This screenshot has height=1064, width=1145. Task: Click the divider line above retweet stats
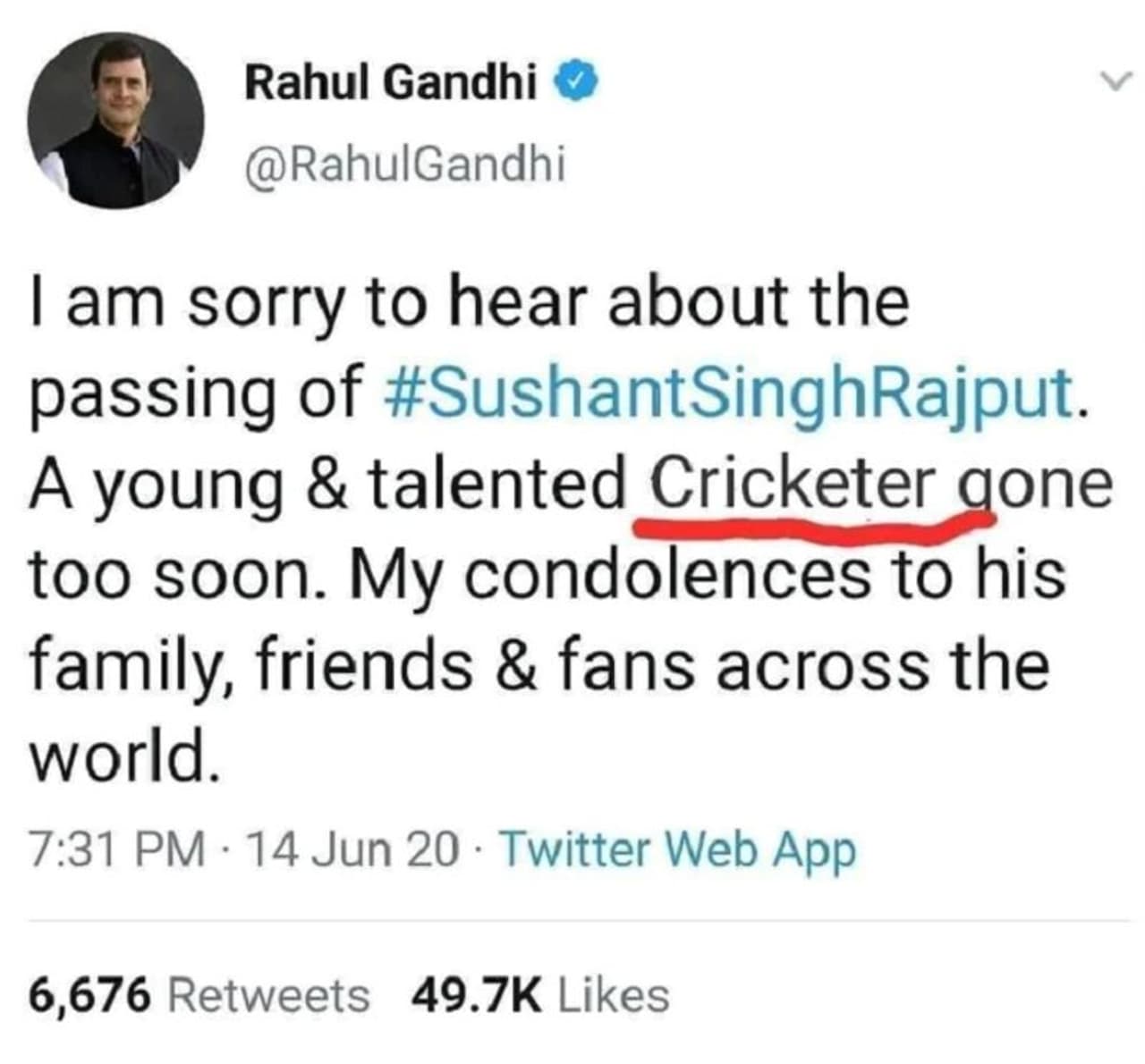coord(572,919)
